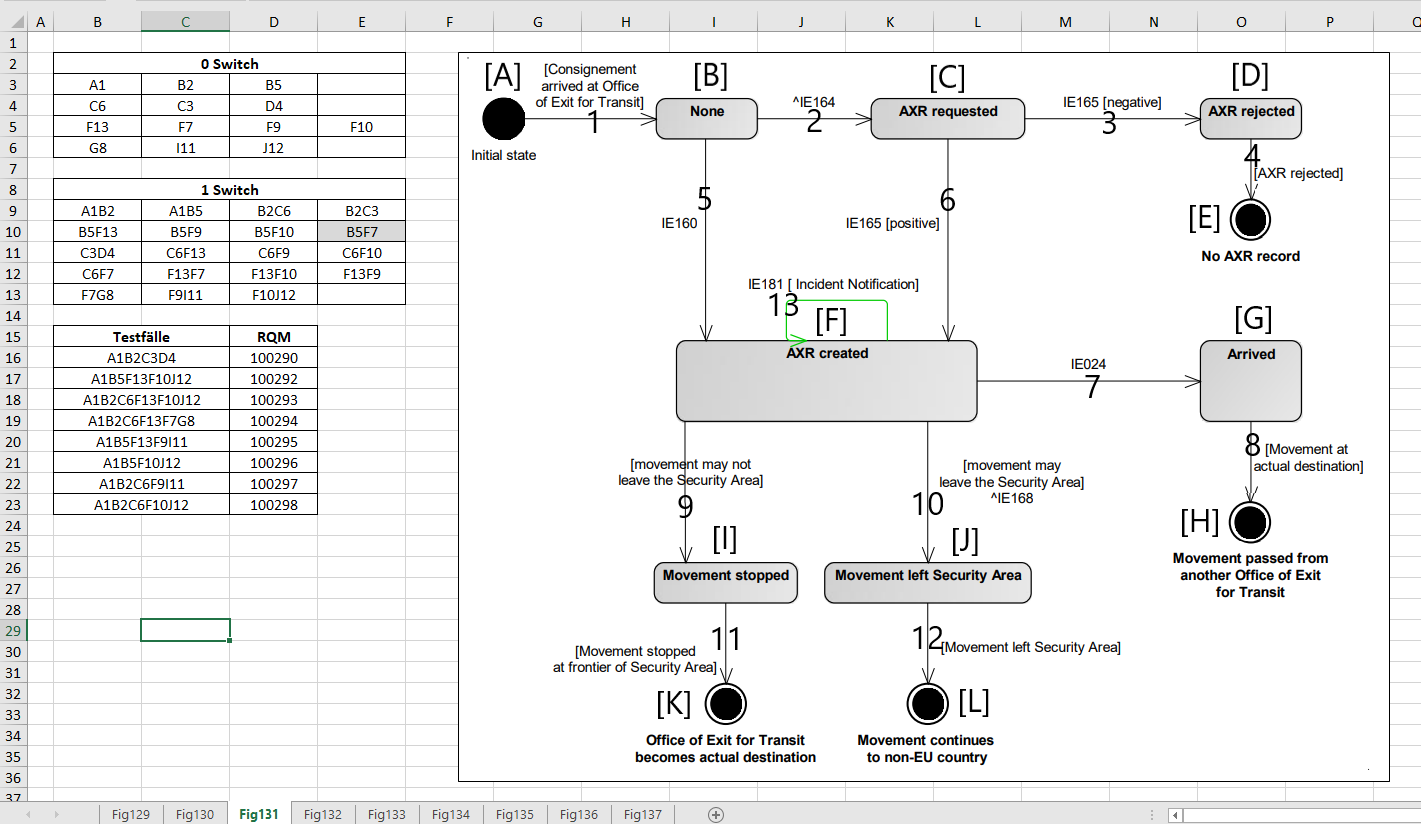Select row 10 header
This screenshot has height=824, width=1421.
(x=12, y=231)
